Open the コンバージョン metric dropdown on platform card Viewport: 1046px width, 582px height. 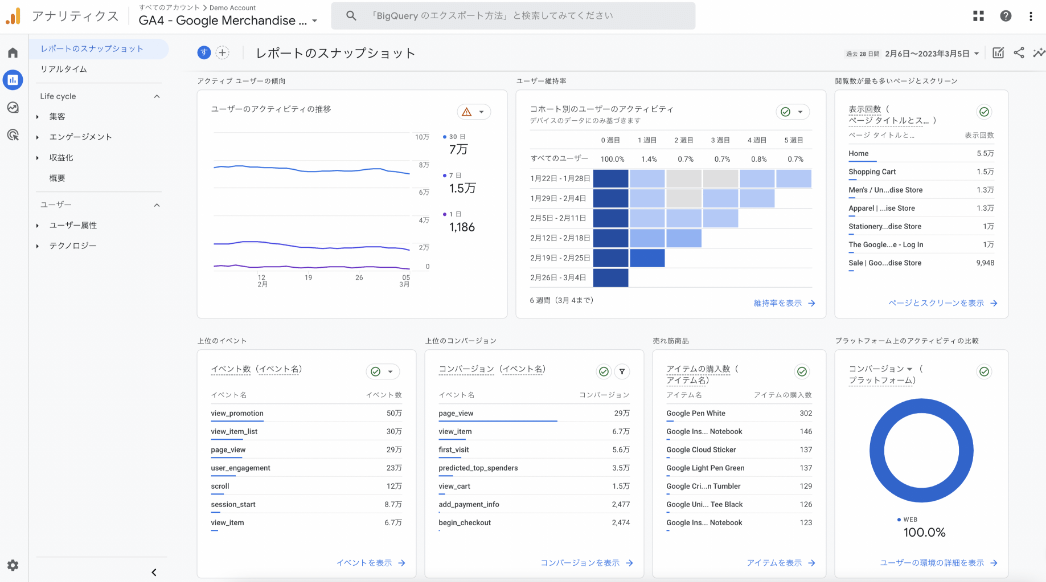pyautogui.click(x=881, y=368)
